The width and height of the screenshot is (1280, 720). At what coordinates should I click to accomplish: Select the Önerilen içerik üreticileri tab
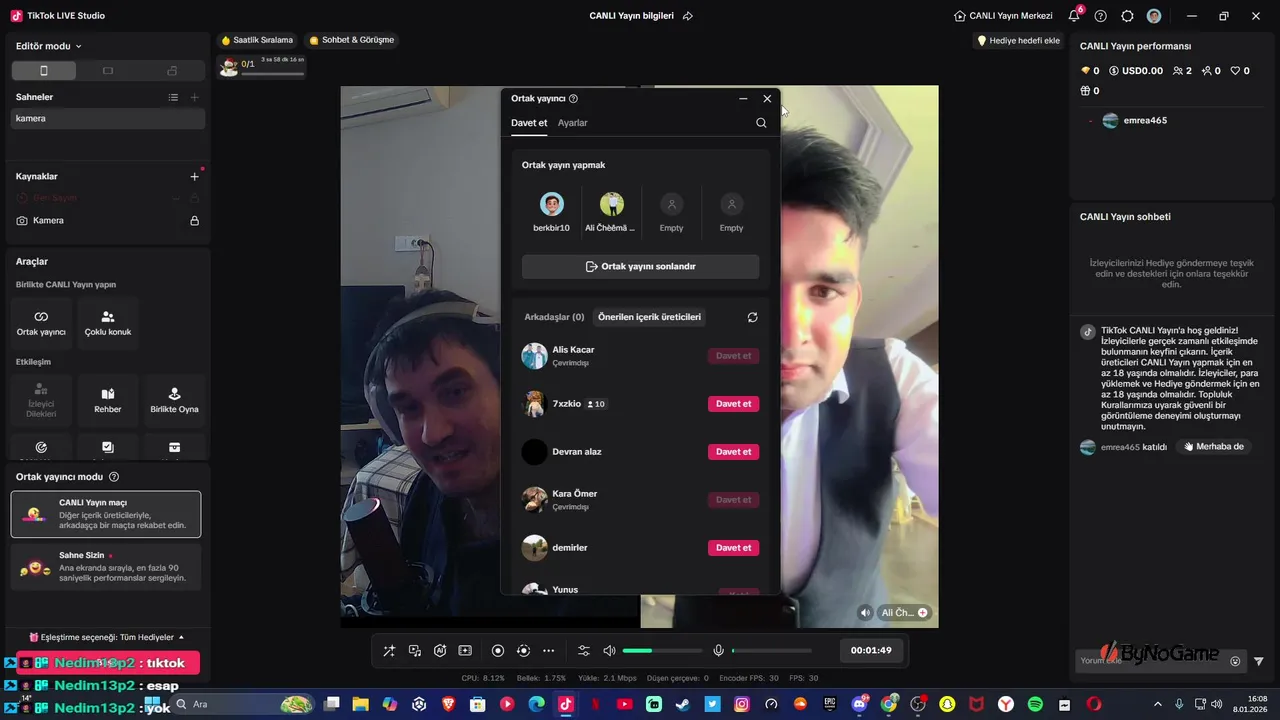[x=649, y=317]
